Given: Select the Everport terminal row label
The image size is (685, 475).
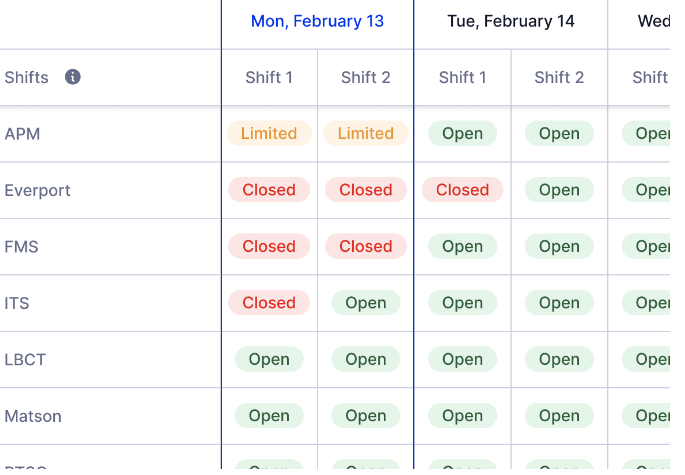Looking at the screenshot, I should click(37, 190).
